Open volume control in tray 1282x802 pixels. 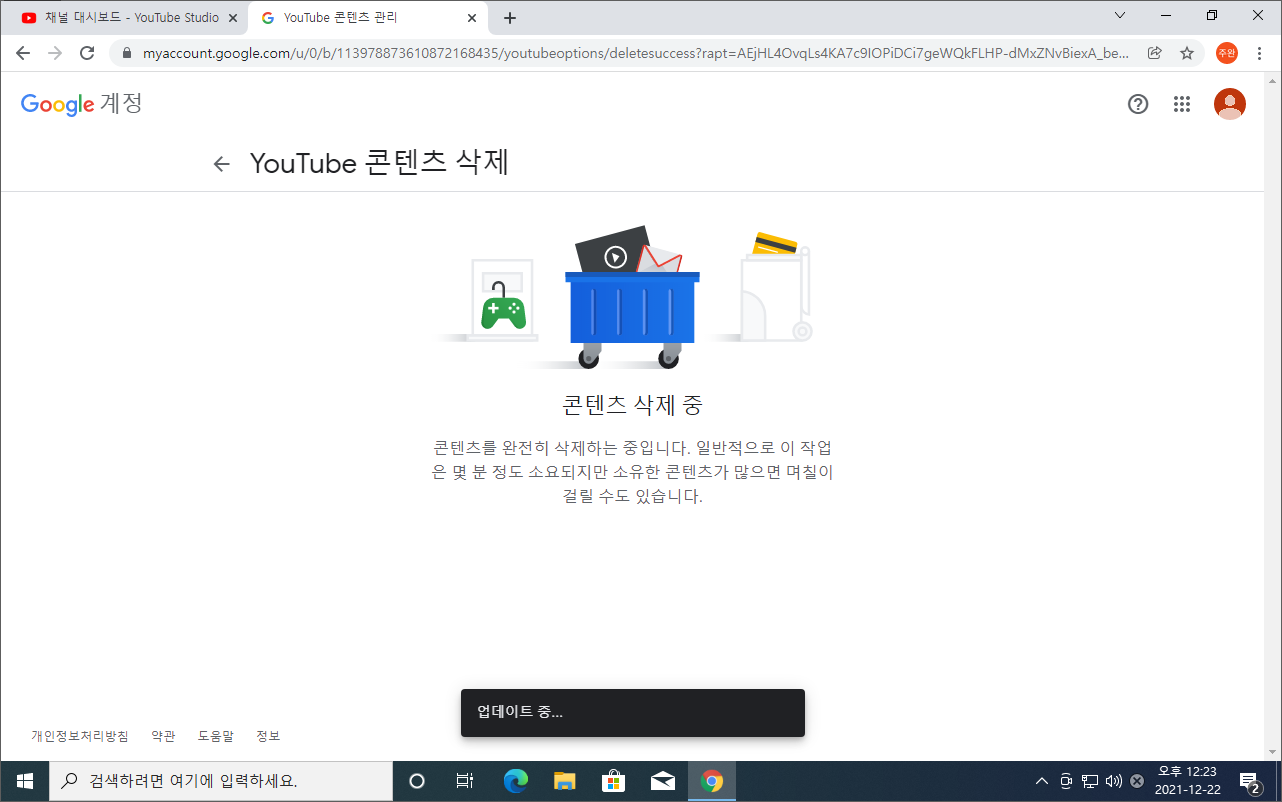pos(1114,781)
